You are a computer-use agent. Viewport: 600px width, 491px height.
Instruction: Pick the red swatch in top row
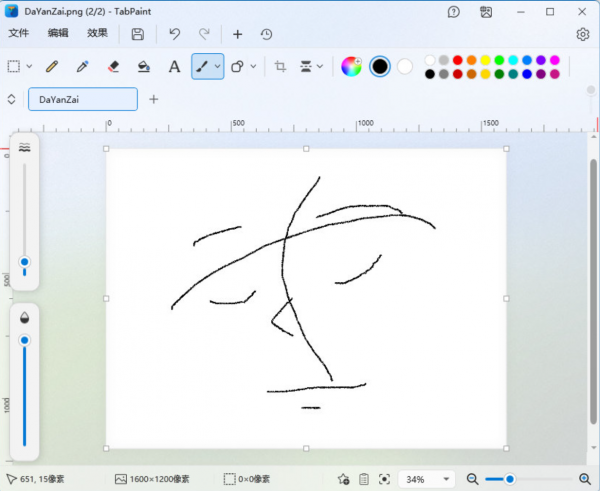[x=458, y=60]
